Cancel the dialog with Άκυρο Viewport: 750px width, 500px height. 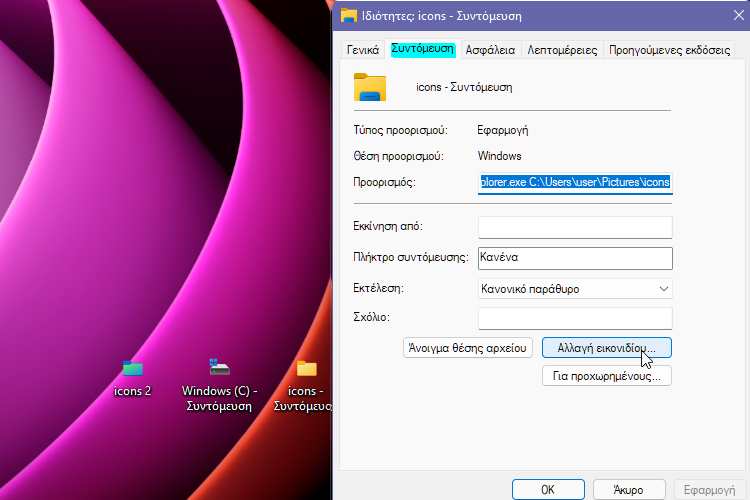(x=628, y=490)
